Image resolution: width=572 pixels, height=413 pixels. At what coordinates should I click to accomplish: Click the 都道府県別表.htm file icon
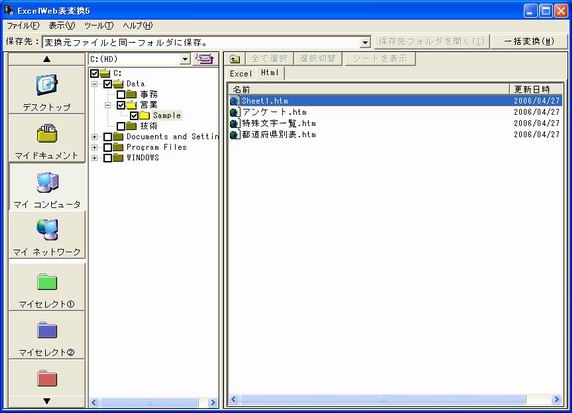click(235, 135)
